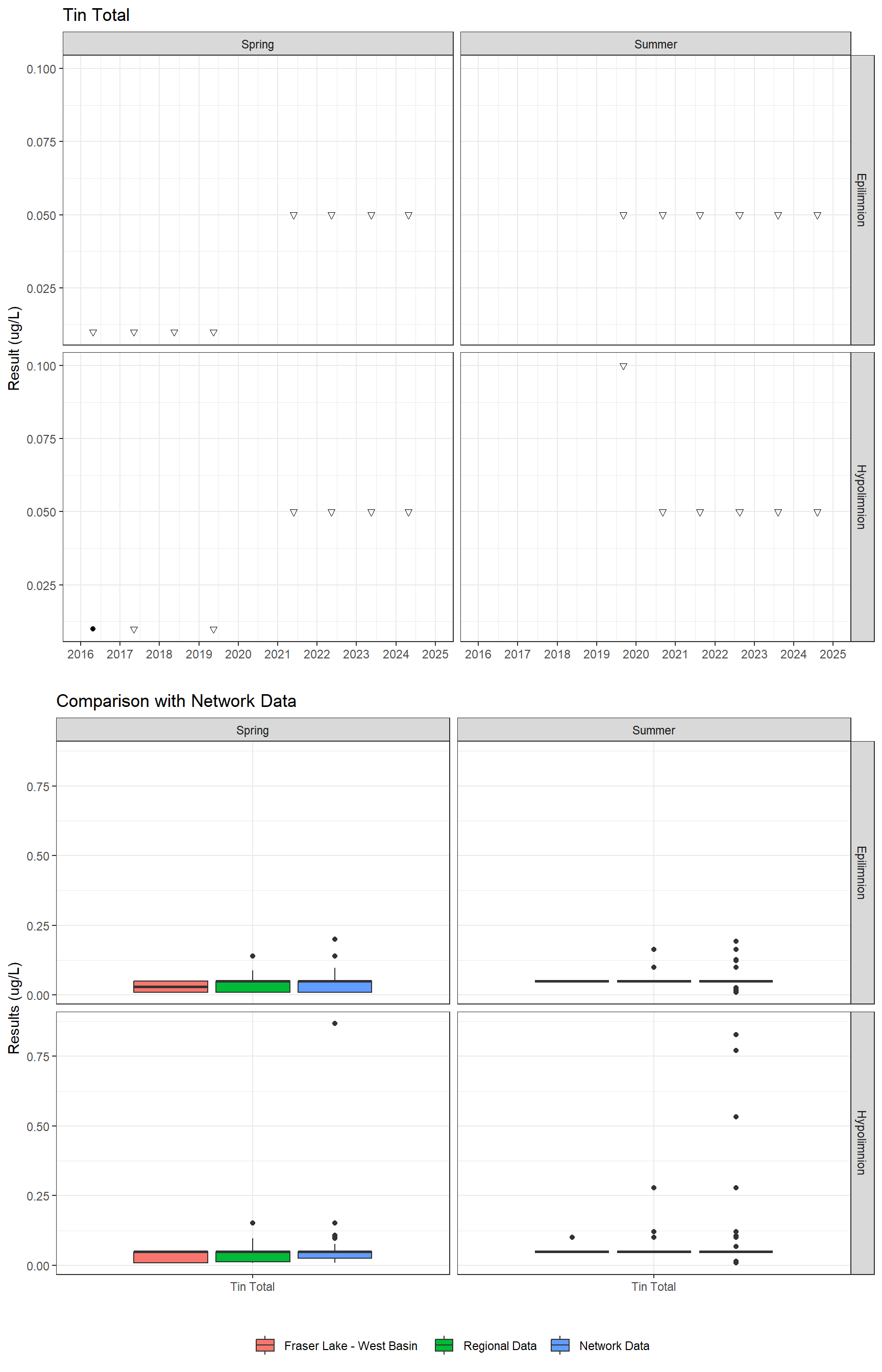Click the Spring header in the comparison chart
Viewport: 882px width, 1372px height.
(x=253, y=730)
